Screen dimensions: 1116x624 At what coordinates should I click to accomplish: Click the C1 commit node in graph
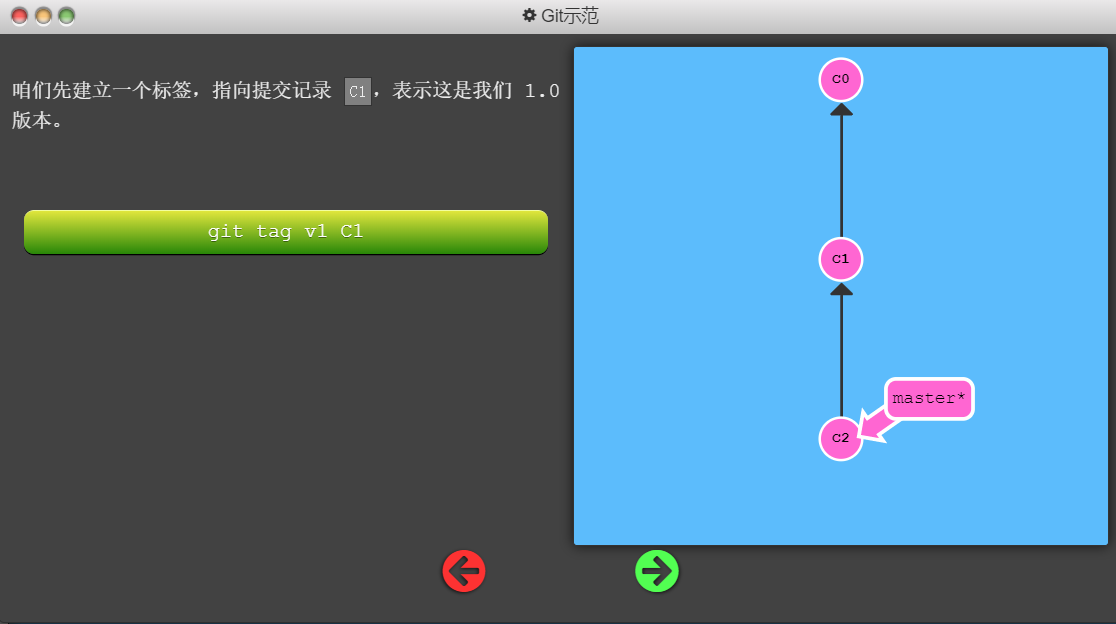point(841,259)
